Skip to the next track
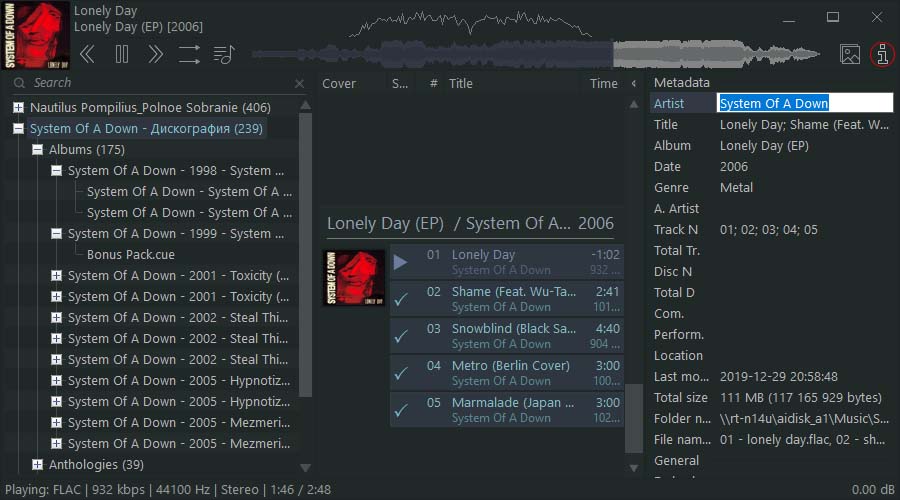This screenshot has width=900, height=500. [x=155, y=55]
